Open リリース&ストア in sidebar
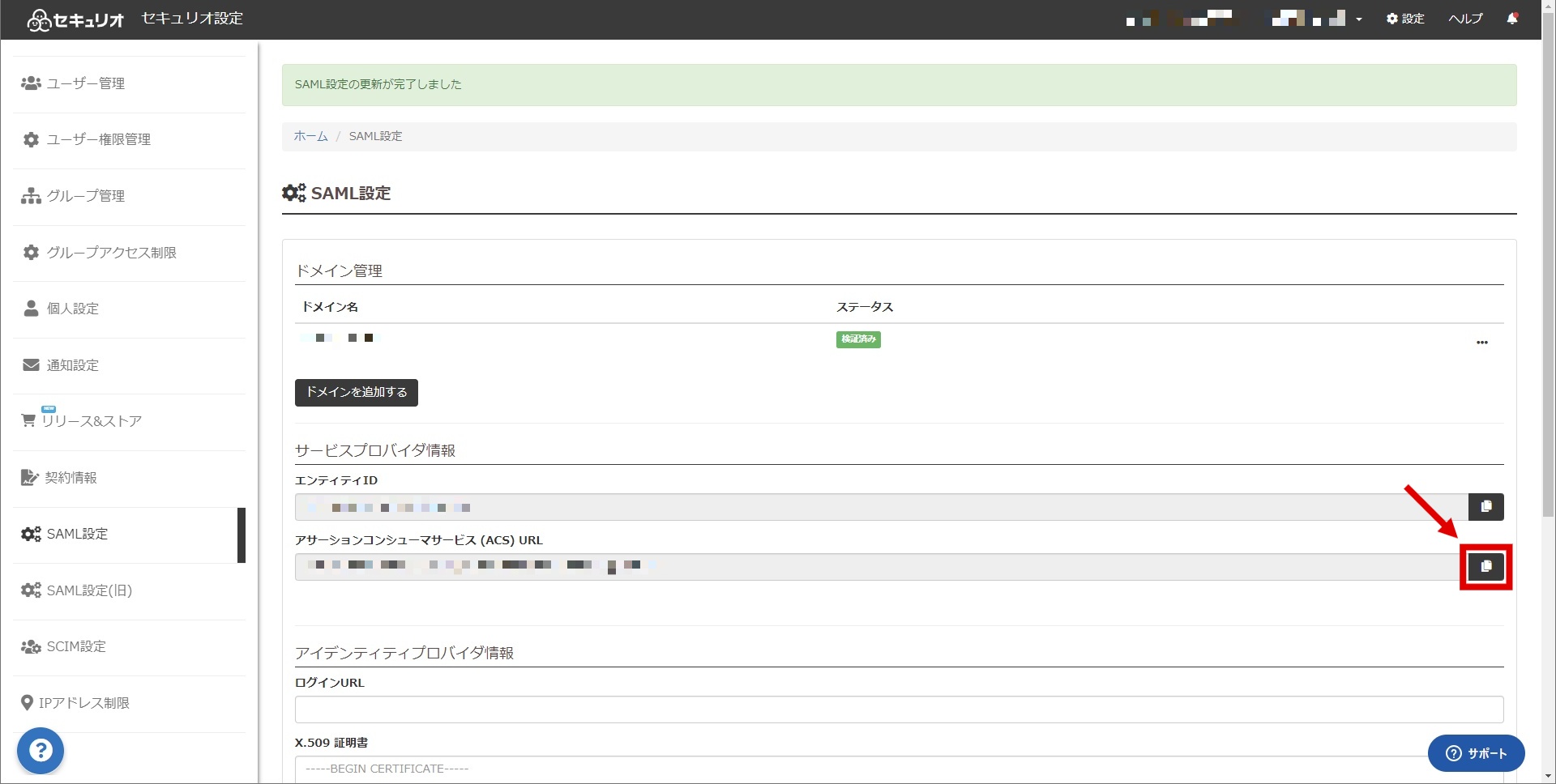The image size is (1556, 784). 130,421
